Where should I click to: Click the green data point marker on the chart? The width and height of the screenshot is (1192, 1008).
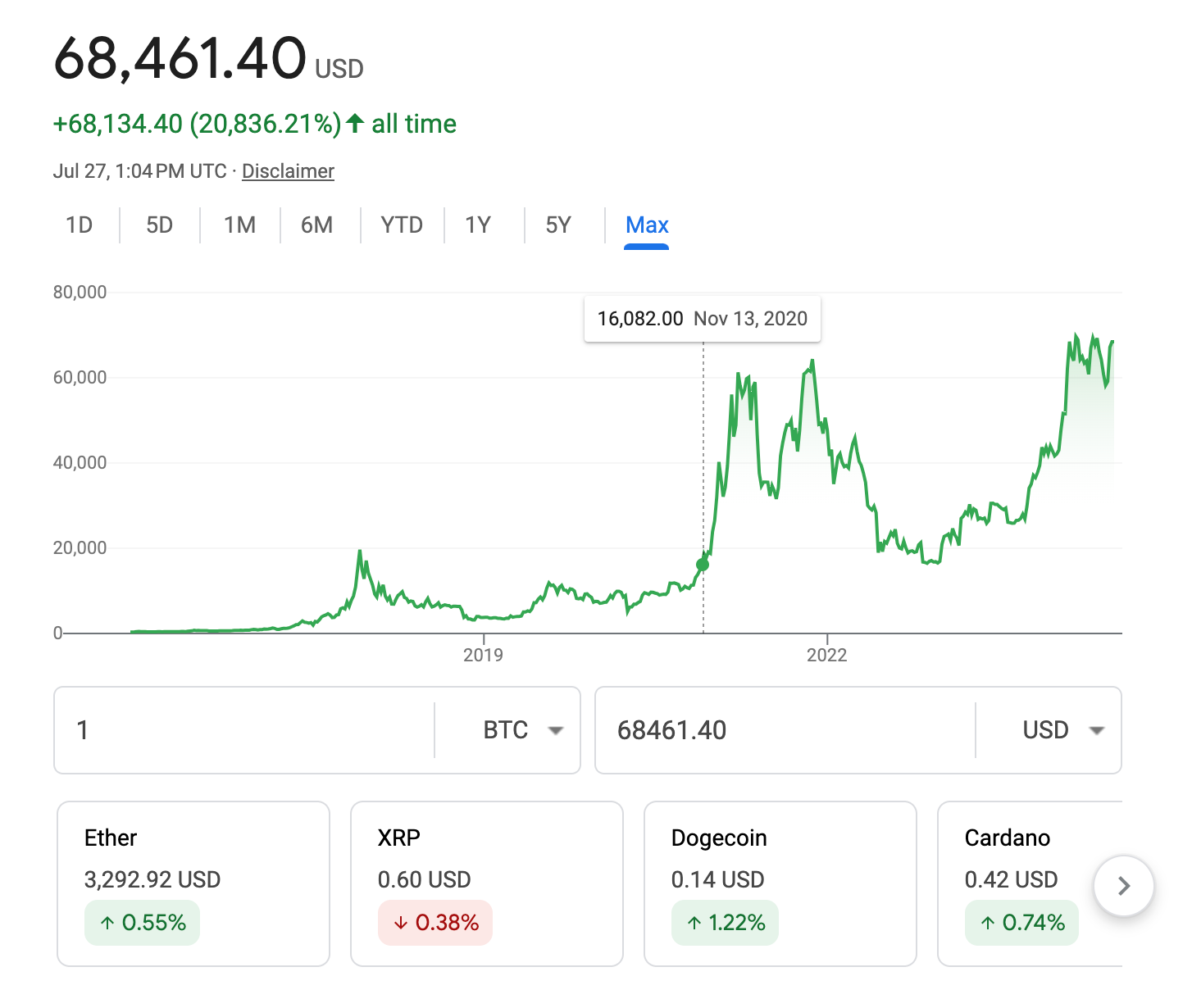click(x=703, y=563)
